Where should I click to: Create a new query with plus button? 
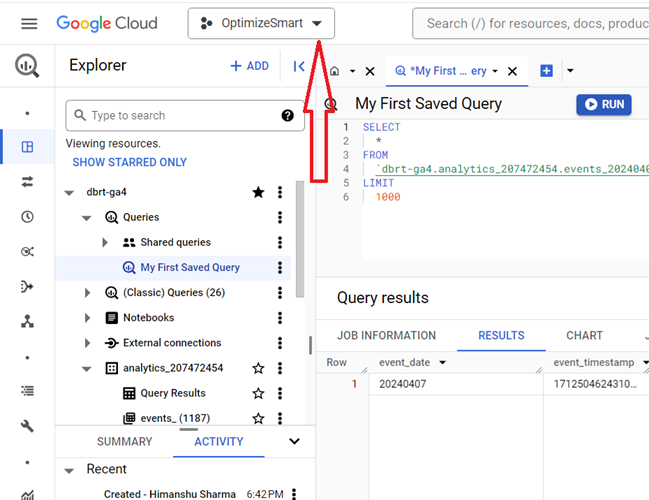[x=546, y=71]
